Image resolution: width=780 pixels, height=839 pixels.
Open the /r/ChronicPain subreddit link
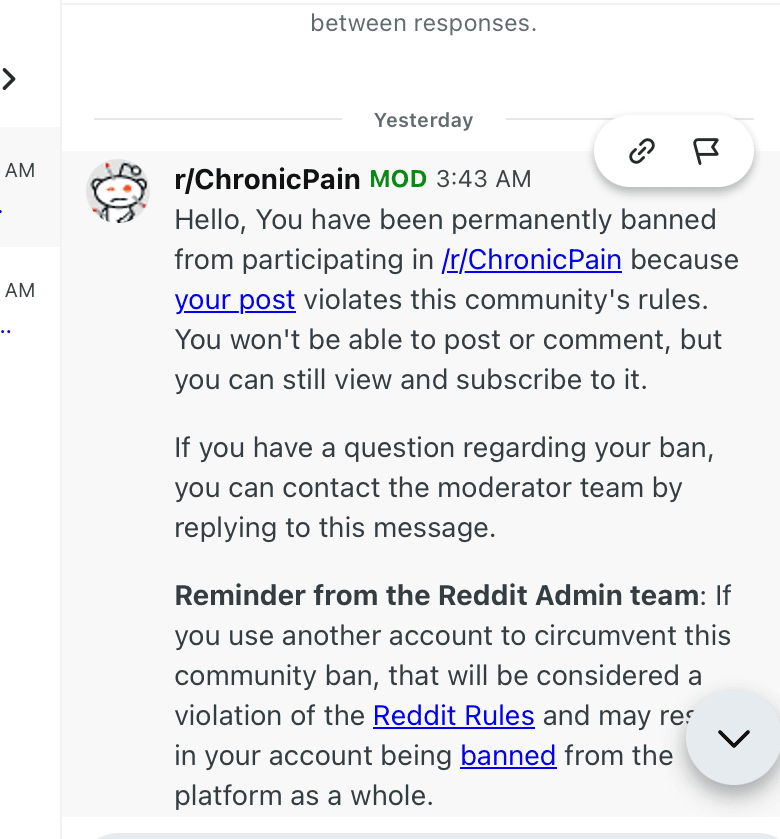point(532,259)
